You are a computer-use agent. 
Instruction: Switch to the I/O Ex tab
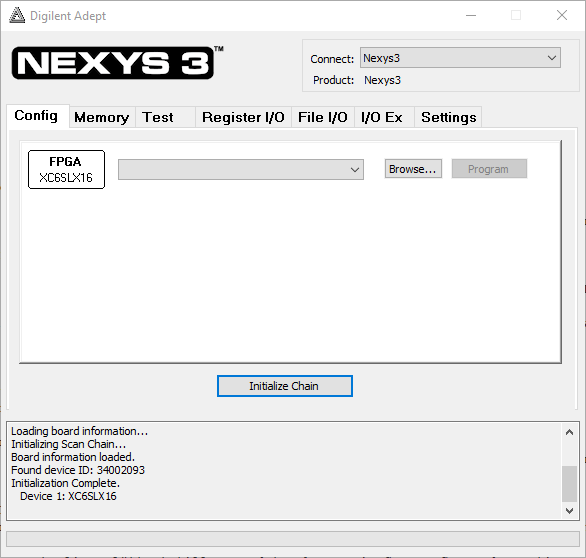[x=384, y=117]
